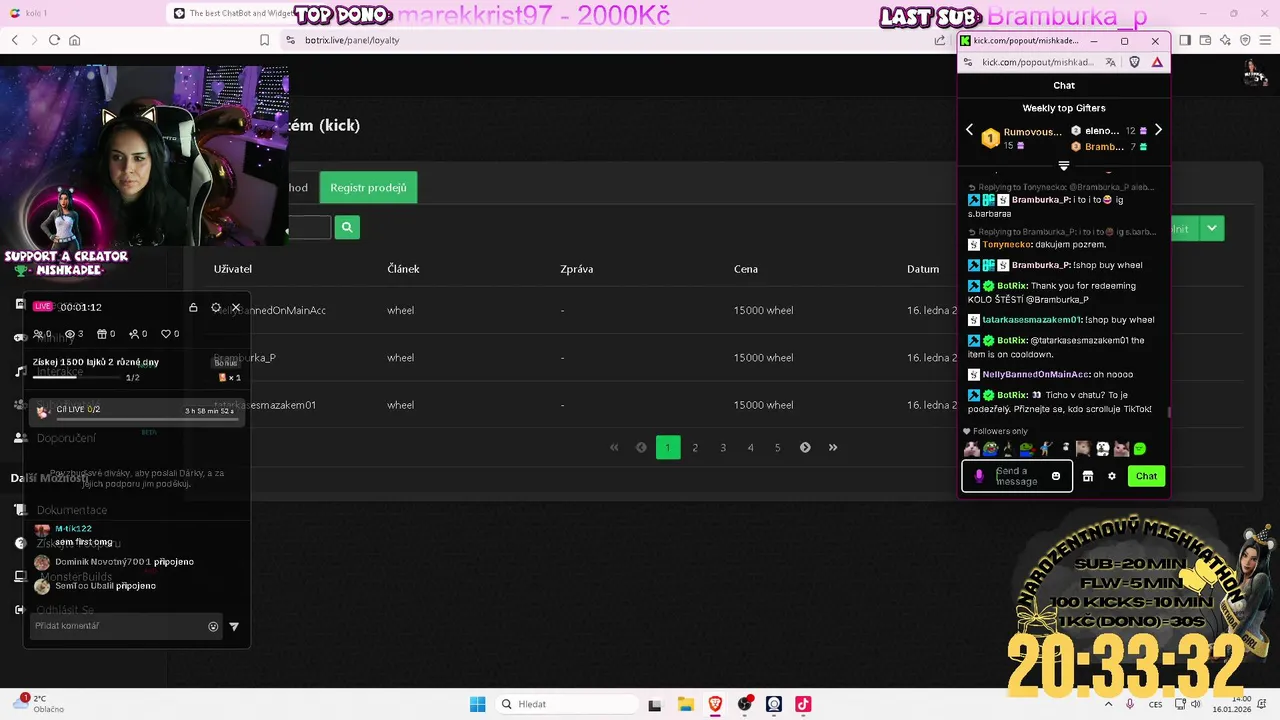The image size is (1280, 720).
Task: Expand the system tray hidden icons chevron
Action: [x=1108, y=704]
